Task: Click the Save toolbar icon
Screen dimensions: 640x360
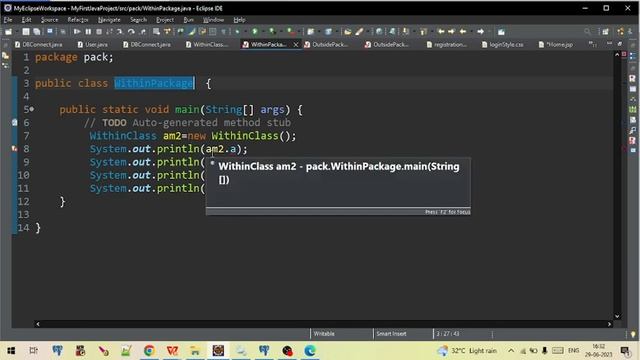Action: [26, 31]
